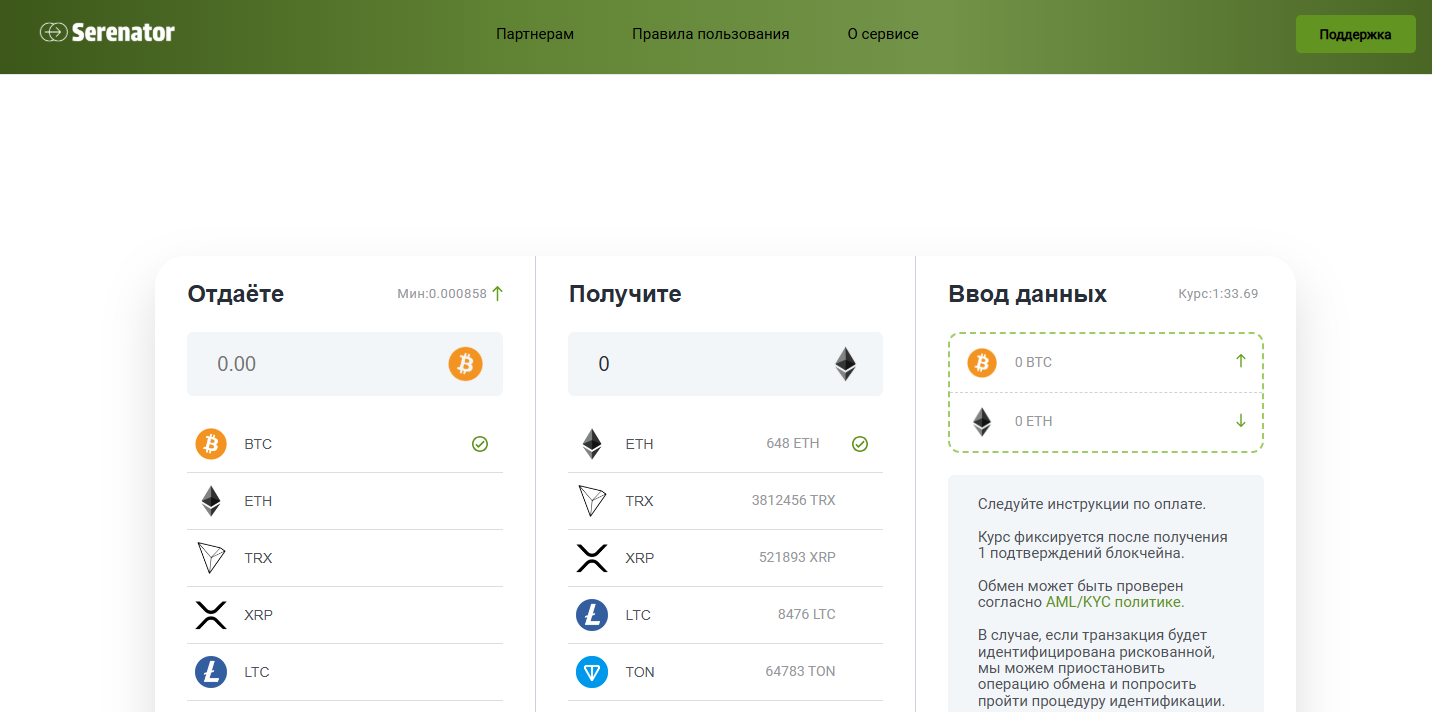1432x713 pixels.
Task: Click the 8476 LTC reserve value
Action: pyautogui.click(x=806, y=615)
